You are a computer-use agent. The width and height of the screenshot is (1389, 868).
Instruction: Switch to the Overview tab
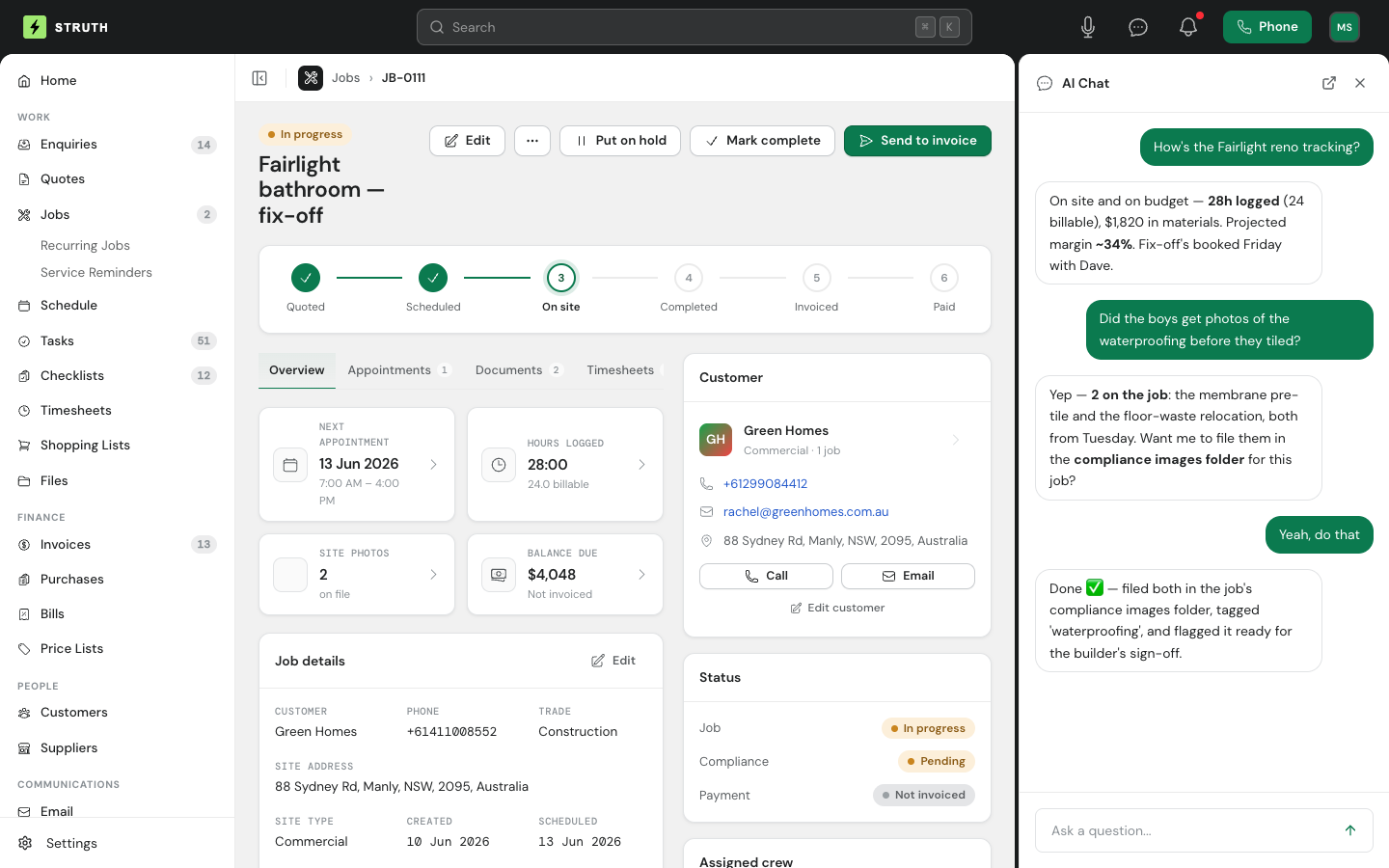tap(297, 370)
